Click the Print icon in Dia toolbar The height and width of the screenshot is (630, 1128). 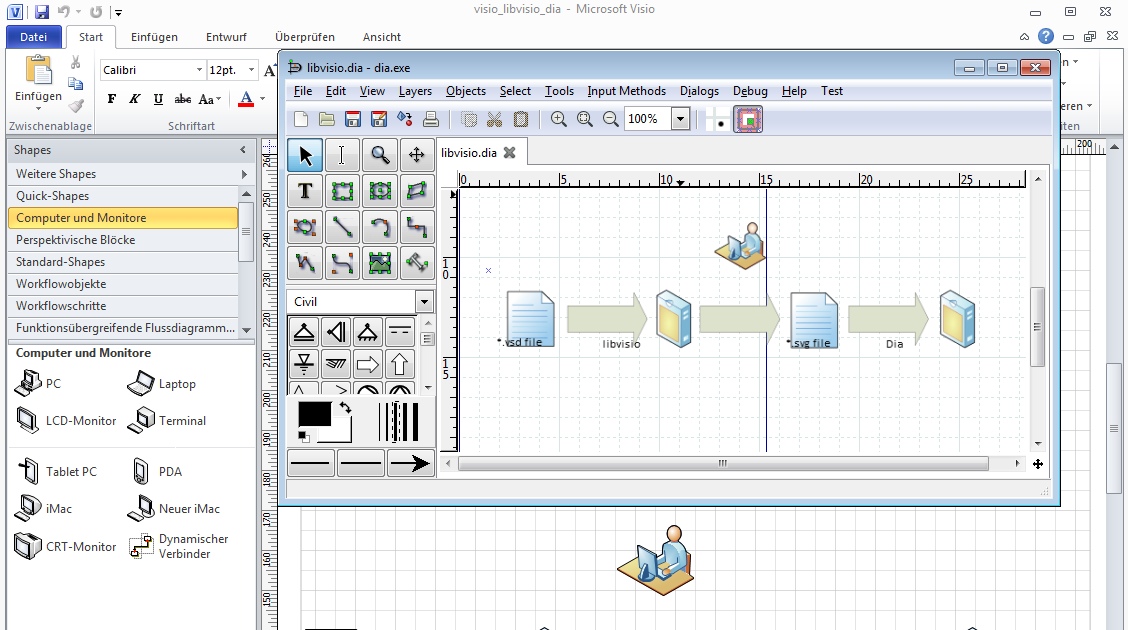(431, 119)
